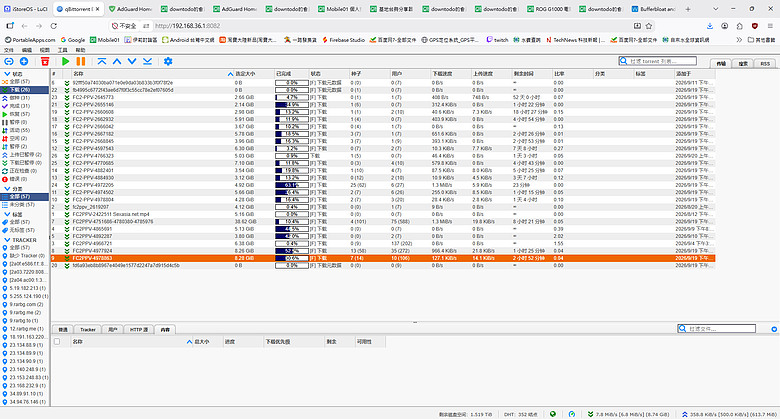The height and width of the screenshot is (419, 780).
Task: Reload the page with the browser refresh icon
Action: [54, 26]
